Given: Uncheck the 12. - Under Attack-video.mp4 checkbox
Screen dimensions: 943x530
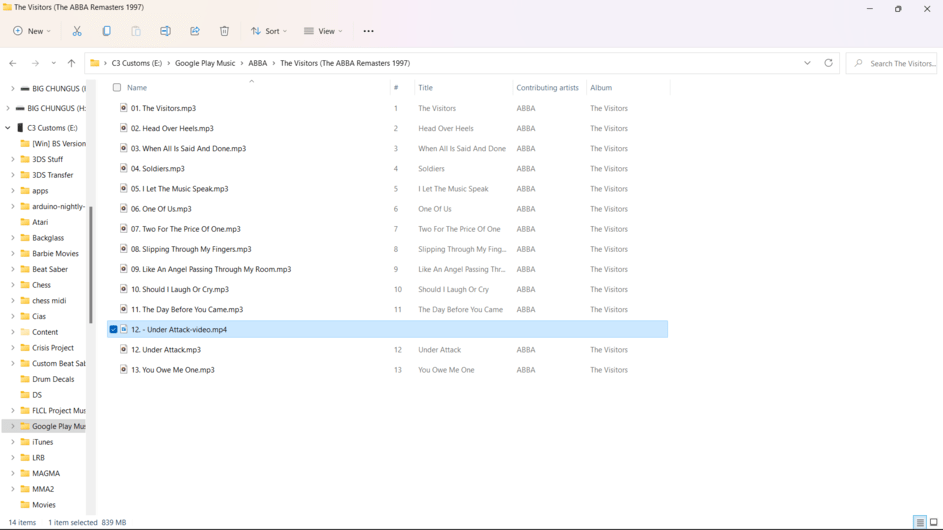Looking at the screenshot, I should (113, 330).
